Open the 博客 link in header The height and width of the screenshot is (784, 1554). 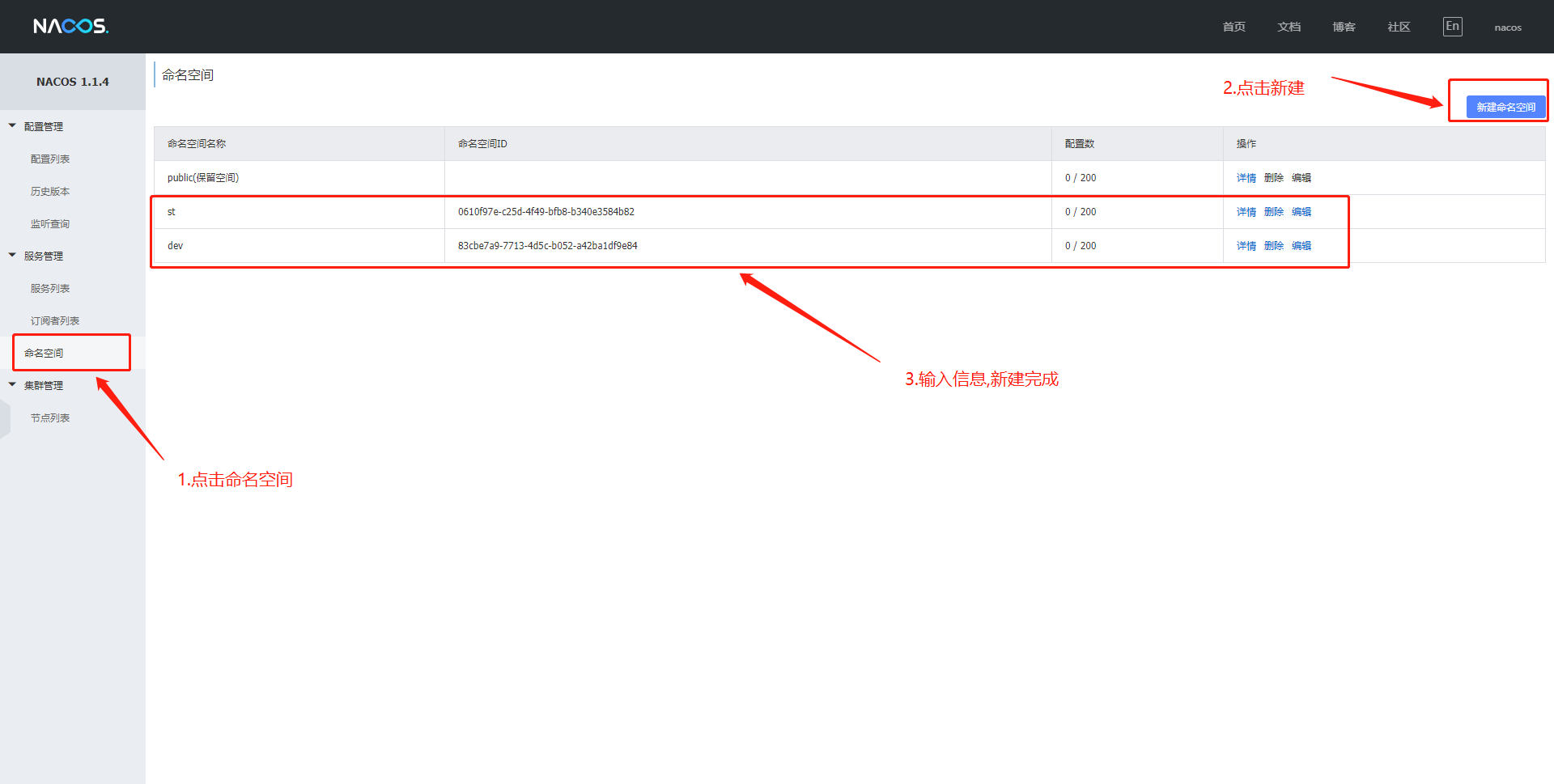point(1344,27)
